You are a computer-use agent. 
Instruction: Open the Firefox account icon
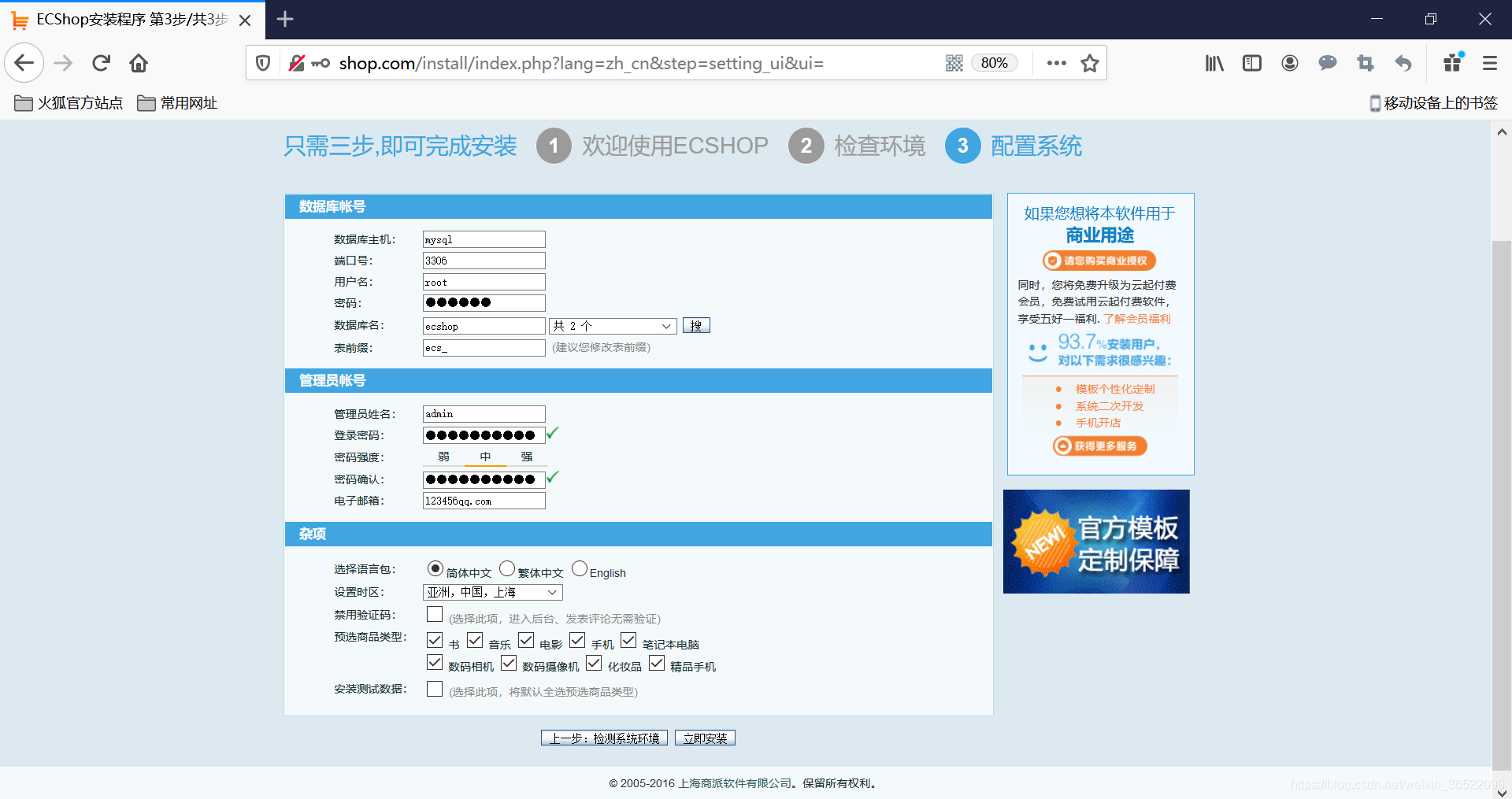1290,63
